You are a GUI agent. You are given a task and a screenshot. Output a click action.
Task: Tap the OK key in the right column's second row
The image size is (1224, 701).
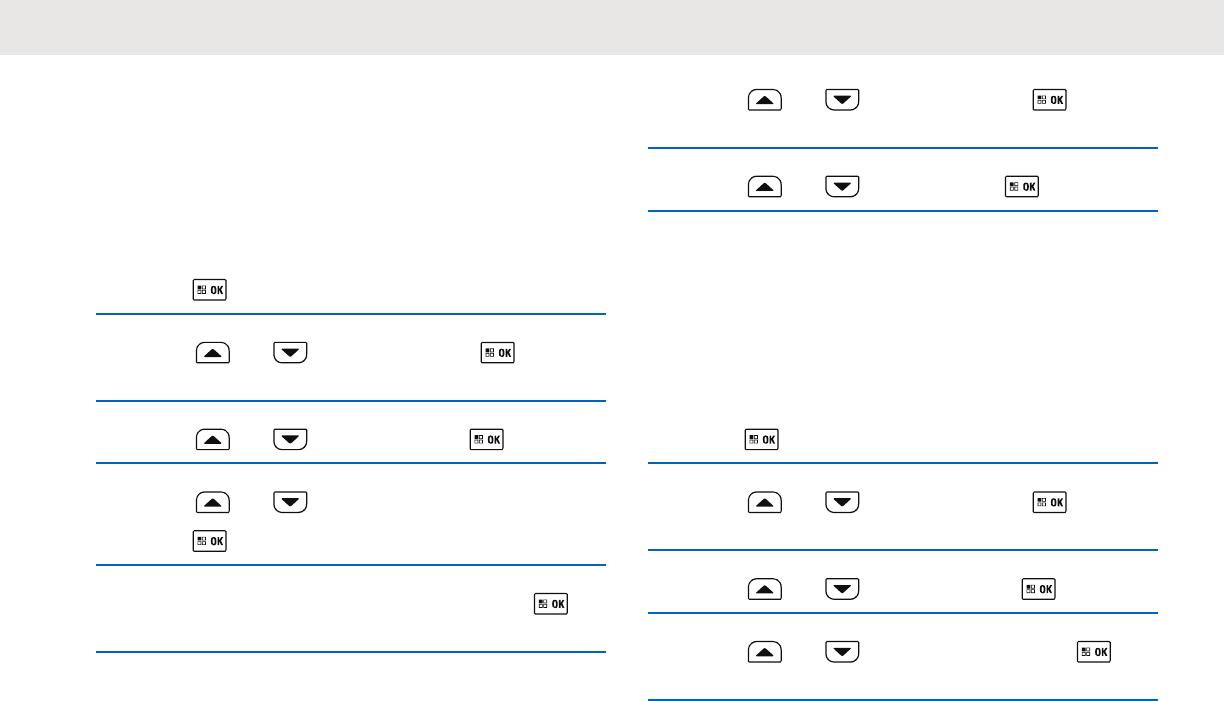click(x=1023, y=186)
